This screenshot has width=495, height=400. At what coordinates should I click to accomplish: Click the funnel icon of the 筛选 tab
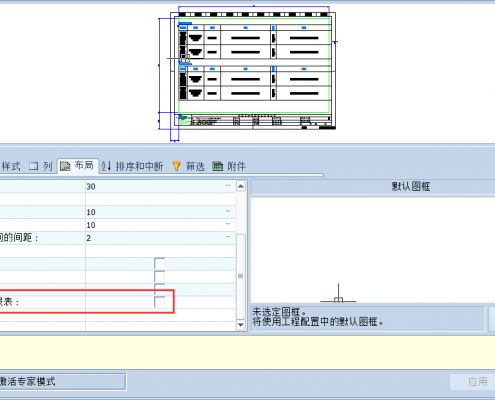(177, 166)
